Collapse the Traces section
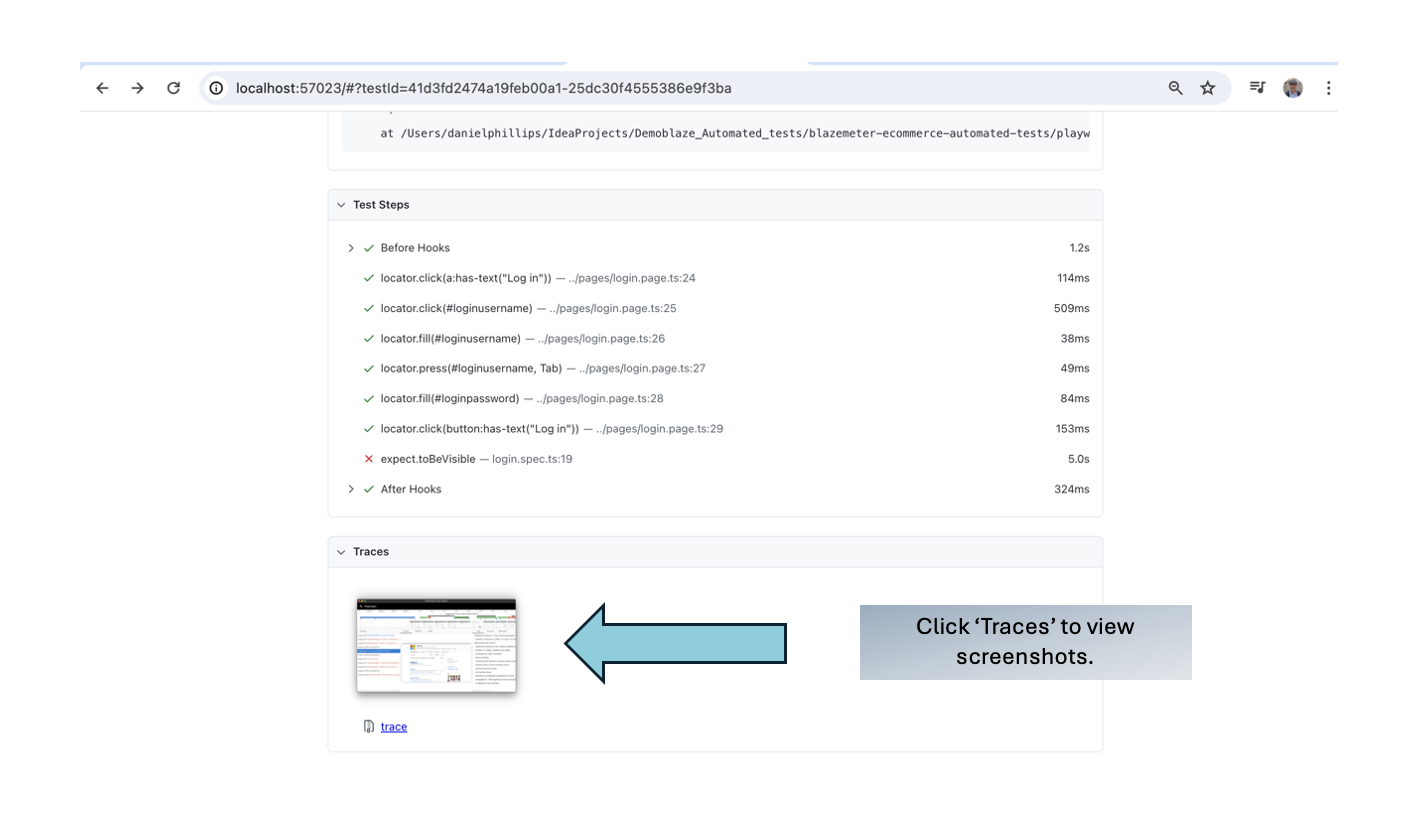The image size is (1406, 838). (x=342, y=552)
